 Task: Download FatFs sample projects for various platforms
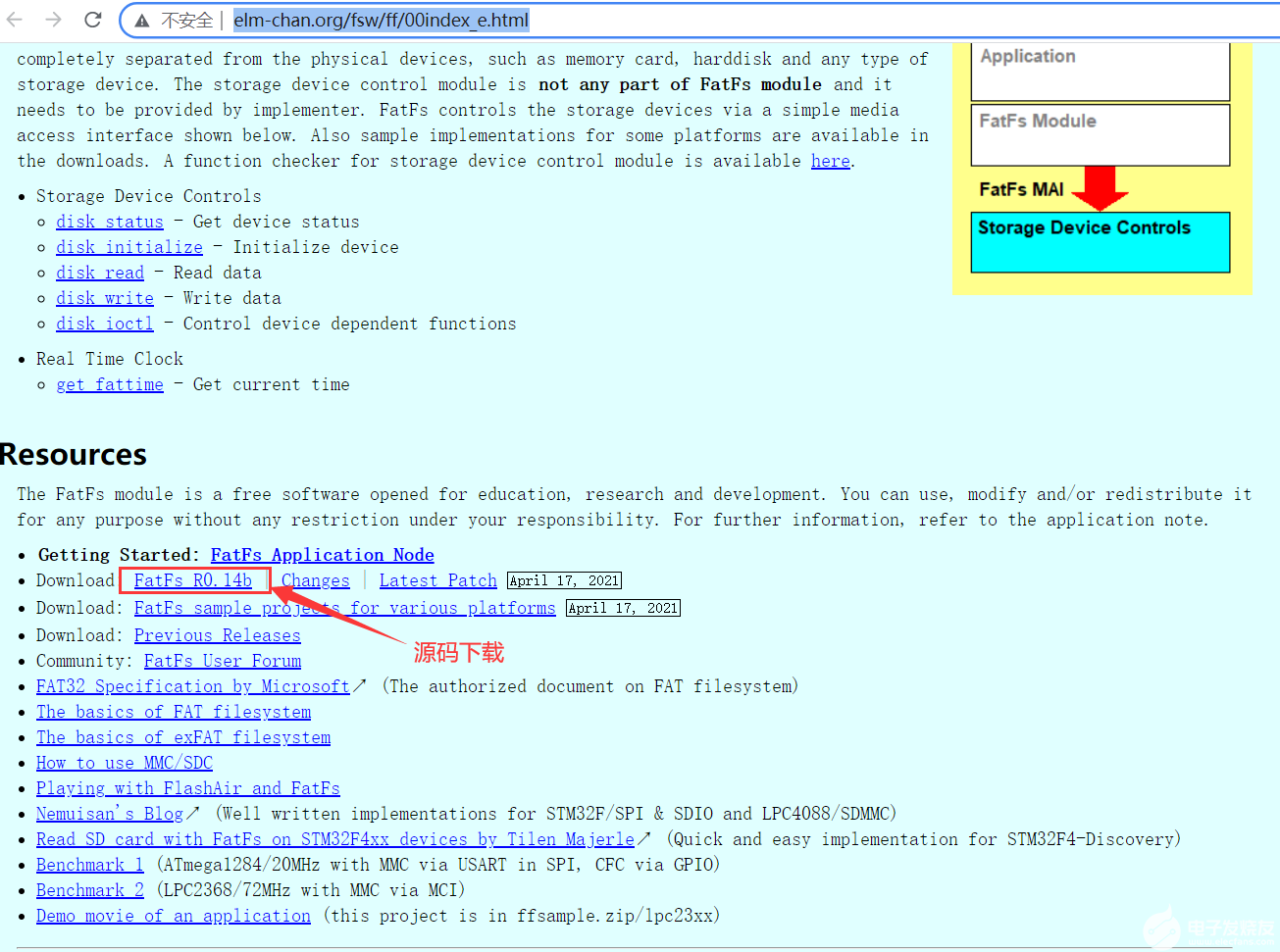coord(345,608)
